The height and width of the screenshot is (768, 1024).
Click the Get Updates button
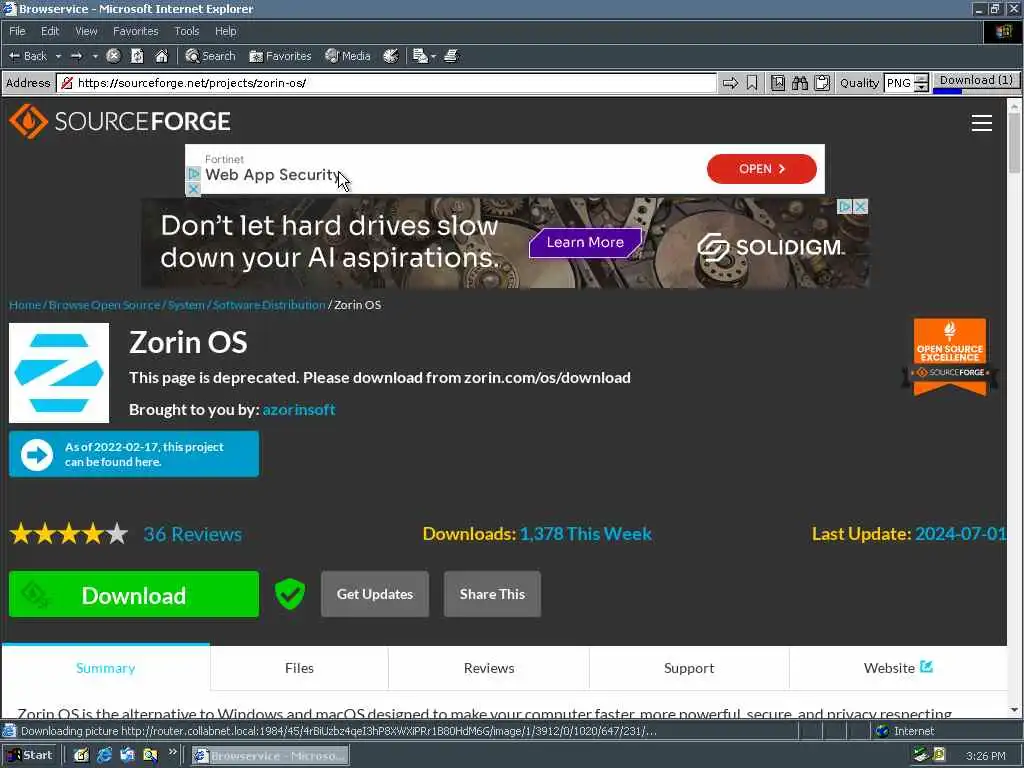coord(375,594)
